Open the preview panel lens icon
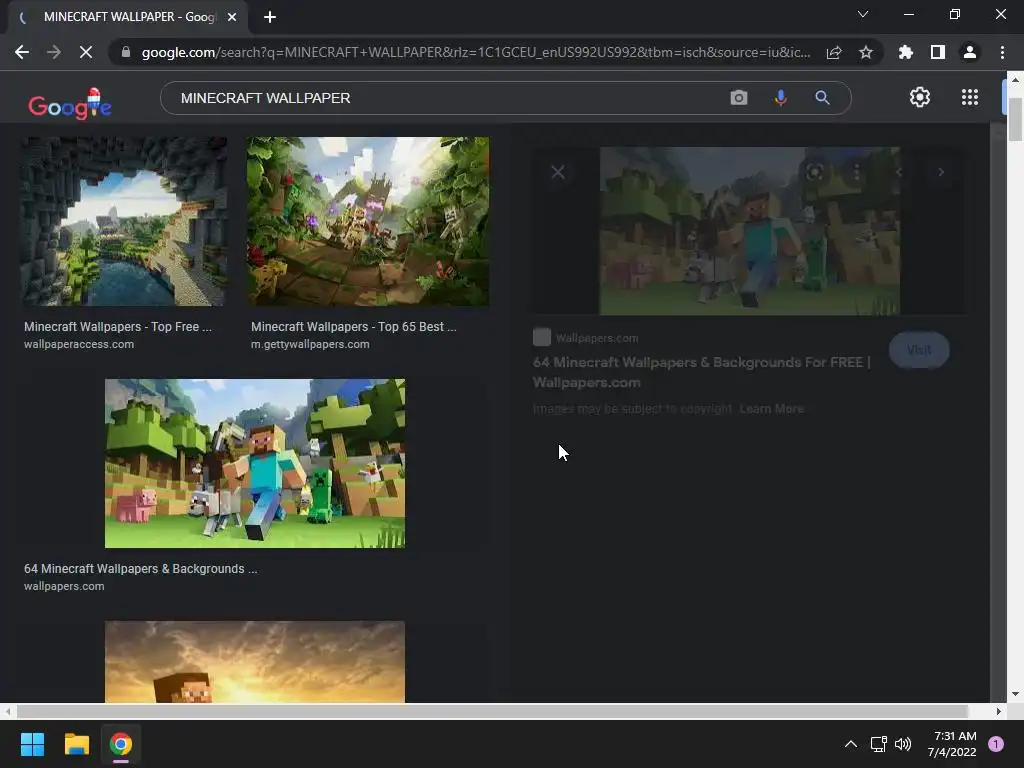This screenshot has height=768, width=1024. [x=814, y=172]
